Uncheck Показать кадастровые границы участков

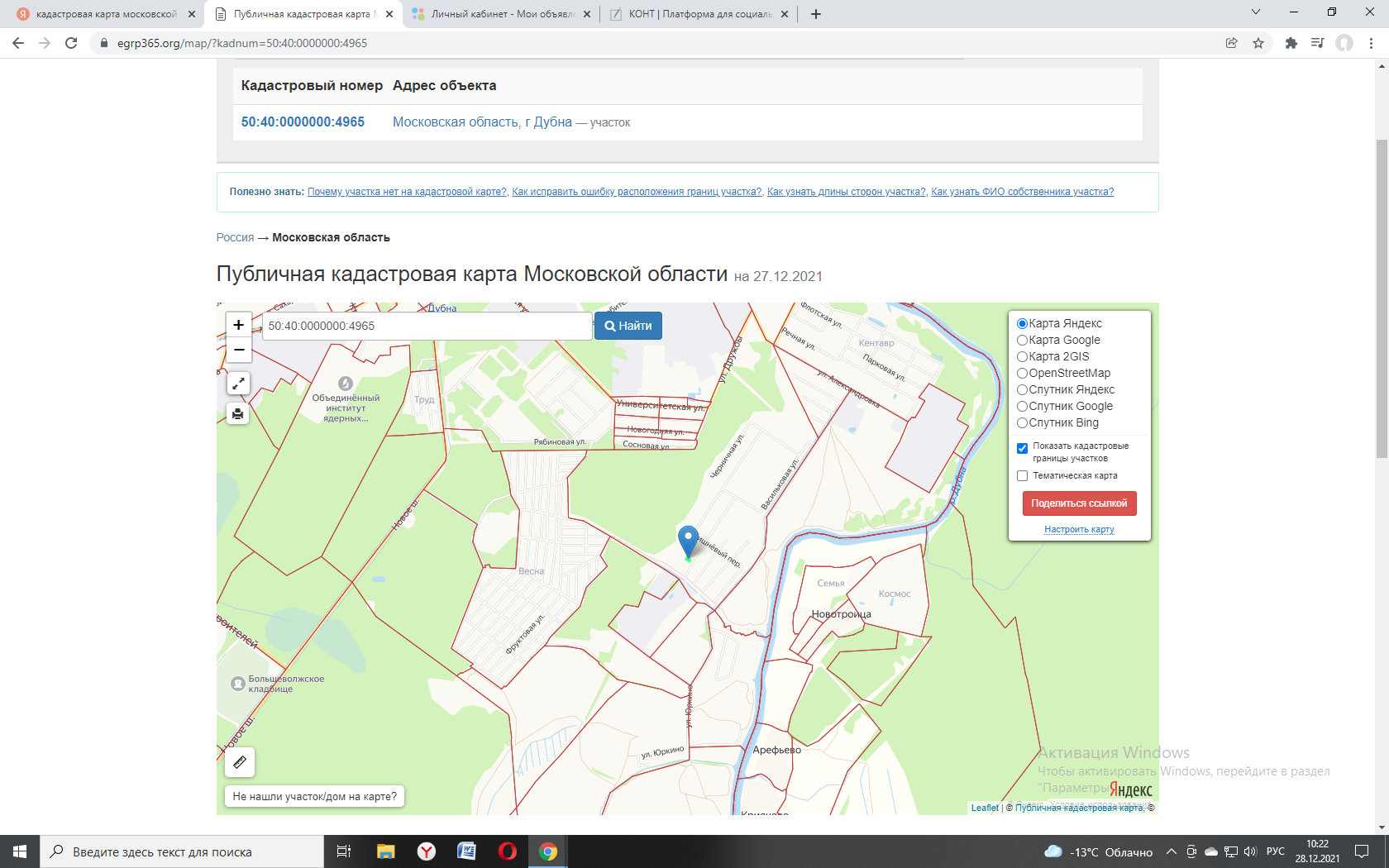coord(1022,448)
